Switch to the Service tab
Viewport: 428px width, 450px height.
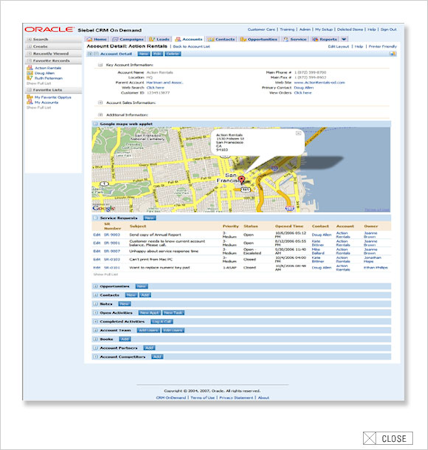(x=295, y=39)
